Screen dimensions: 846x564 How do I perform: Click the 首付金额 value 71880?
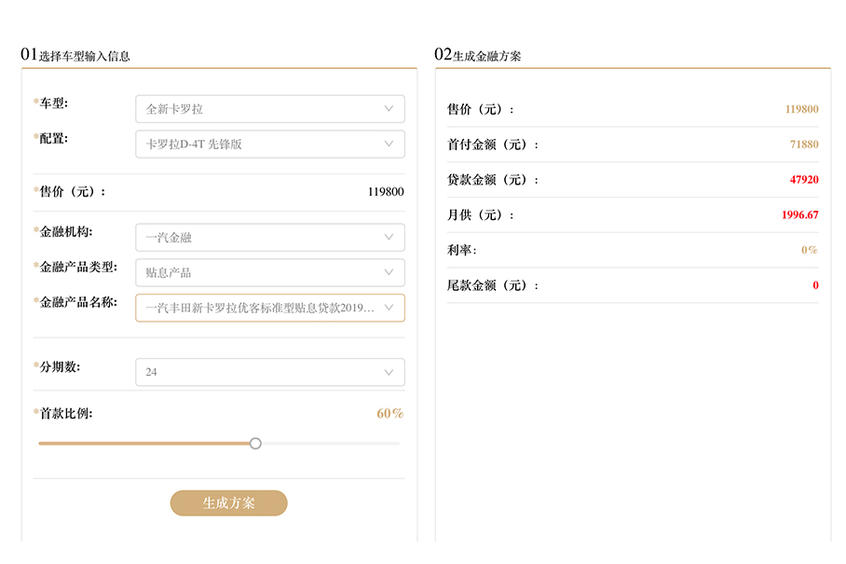click(803, 145)
